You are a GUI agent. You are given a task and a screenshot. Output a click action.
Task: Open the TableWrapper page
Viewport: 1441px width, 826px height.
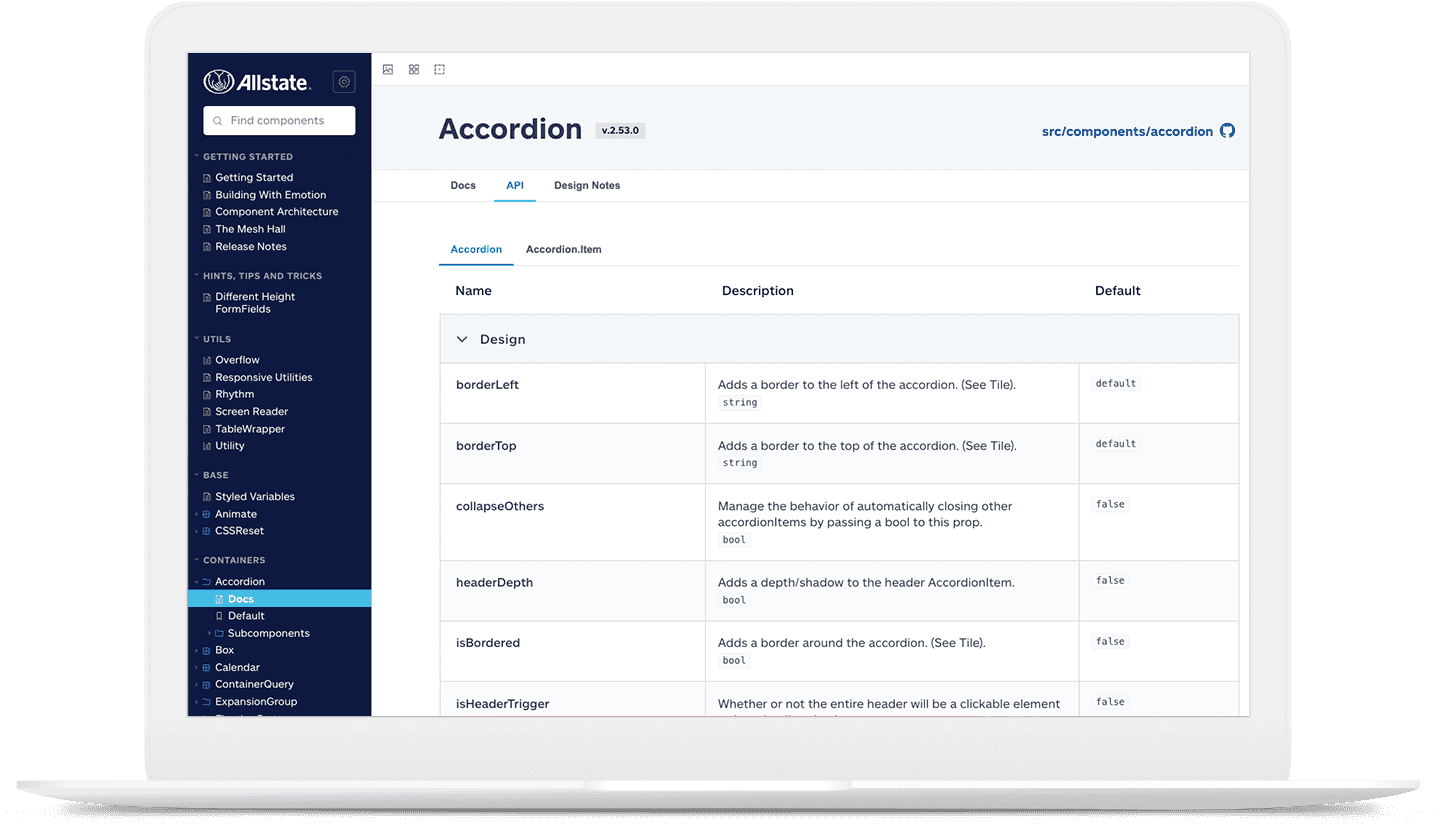(x=250, y=429)
